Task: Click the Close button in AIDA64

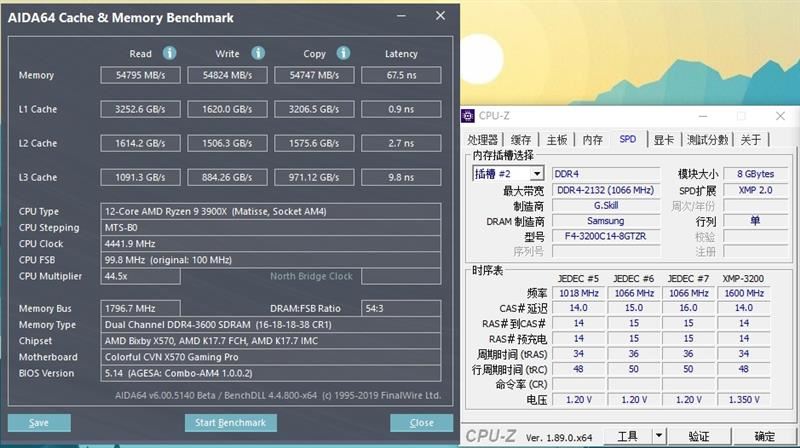Action: pyautogui.click(x=421, y=422)
